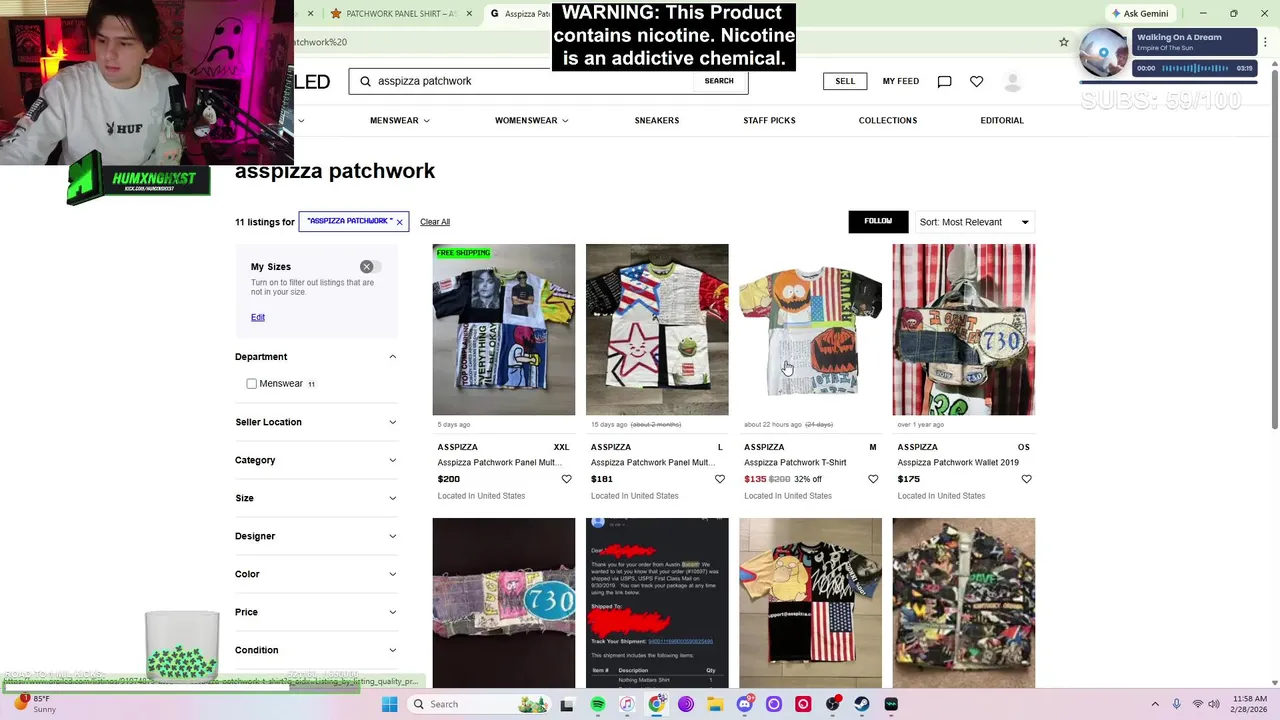Favorite the $135 Patchwork T-Shirt listing
This screenshot has height=720, width=1280.
pyautogui.click(x=873, y=479)
